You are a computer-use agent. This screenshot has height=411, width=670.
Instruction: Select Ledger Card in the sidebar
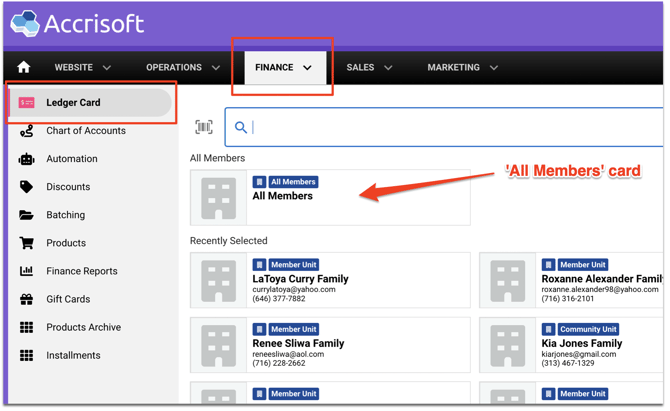(x=73, y=103)
